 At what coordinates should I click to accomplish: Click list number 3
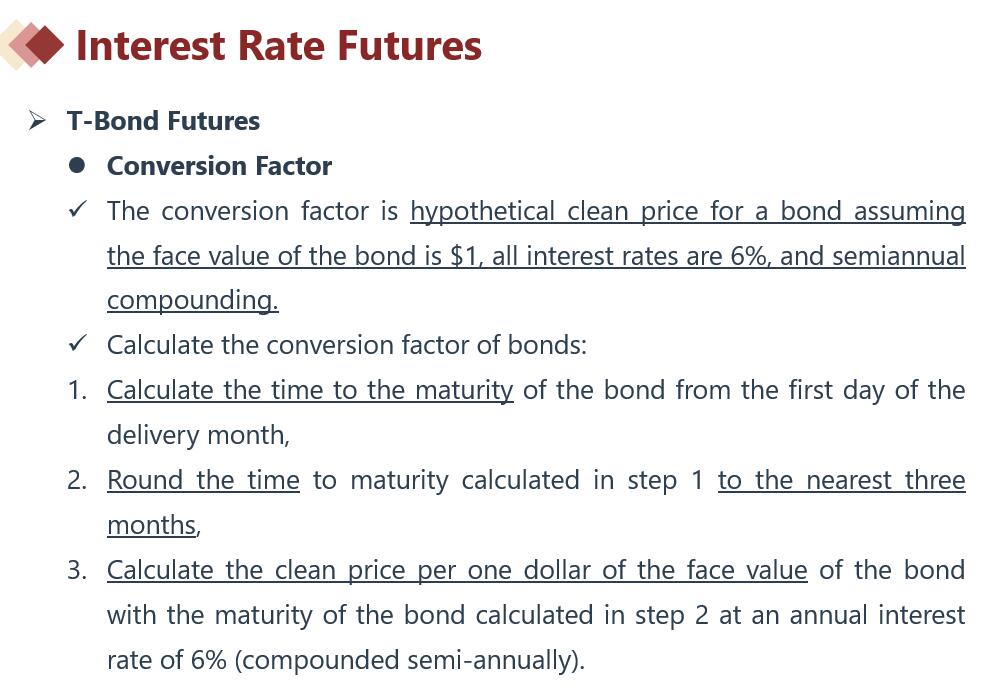[x=77, y=570]
